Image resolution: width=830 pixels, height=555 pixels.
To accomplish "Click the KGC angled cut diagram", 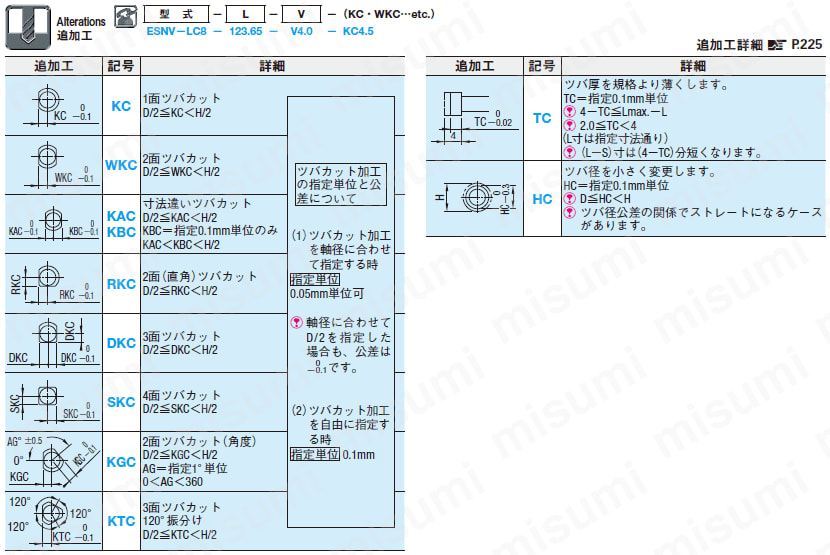I will [x=54, y=461].
